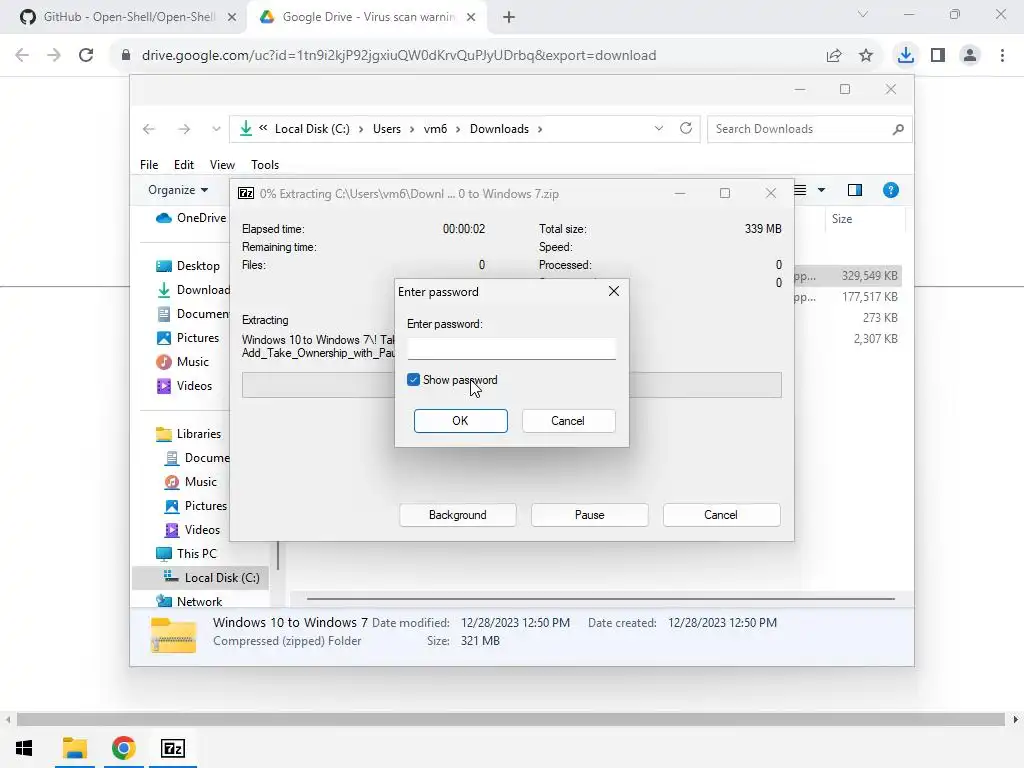Open the File menu in Explorer

coord(149,165)
